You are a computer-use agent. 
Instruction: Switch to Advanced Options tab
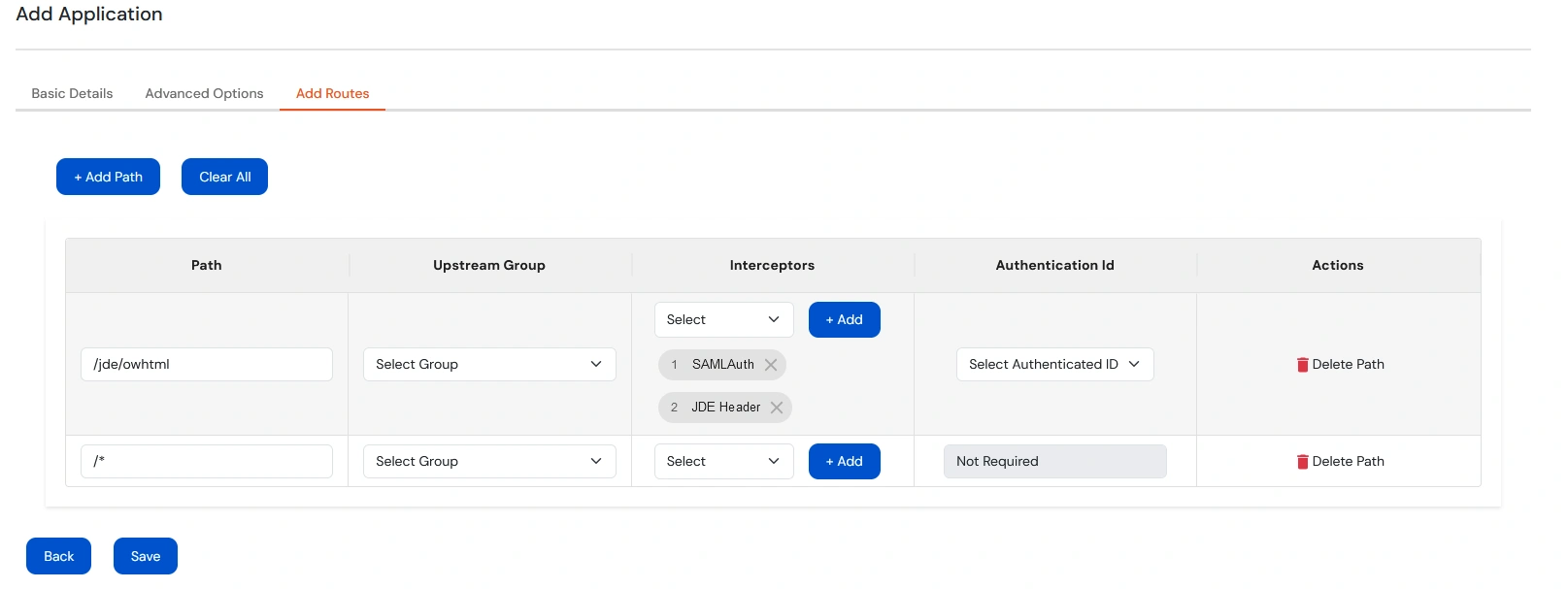click(x=204, y=94)
